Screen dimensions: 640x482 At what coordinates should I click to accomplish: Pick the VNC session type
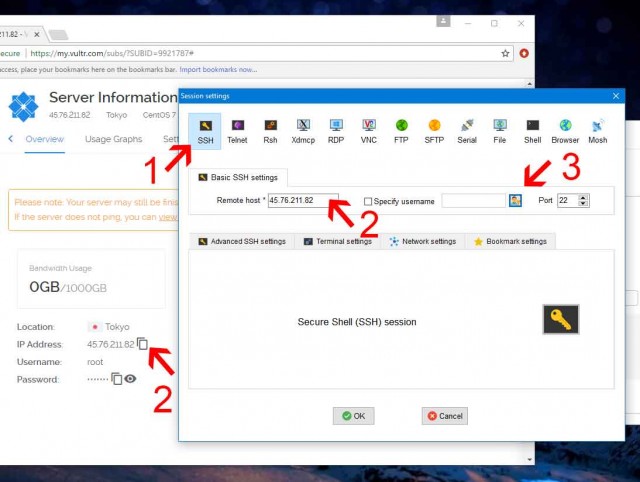click(369, 131)
